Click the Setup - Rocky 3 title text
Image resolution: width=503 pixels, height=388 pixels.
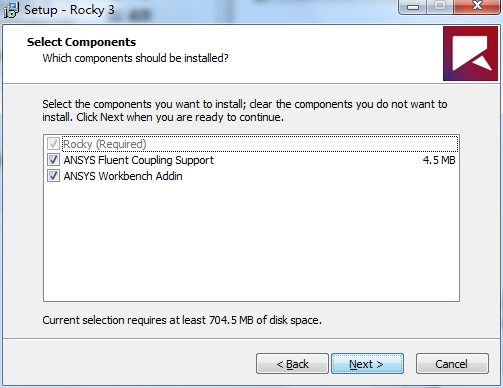coord(69,10)
